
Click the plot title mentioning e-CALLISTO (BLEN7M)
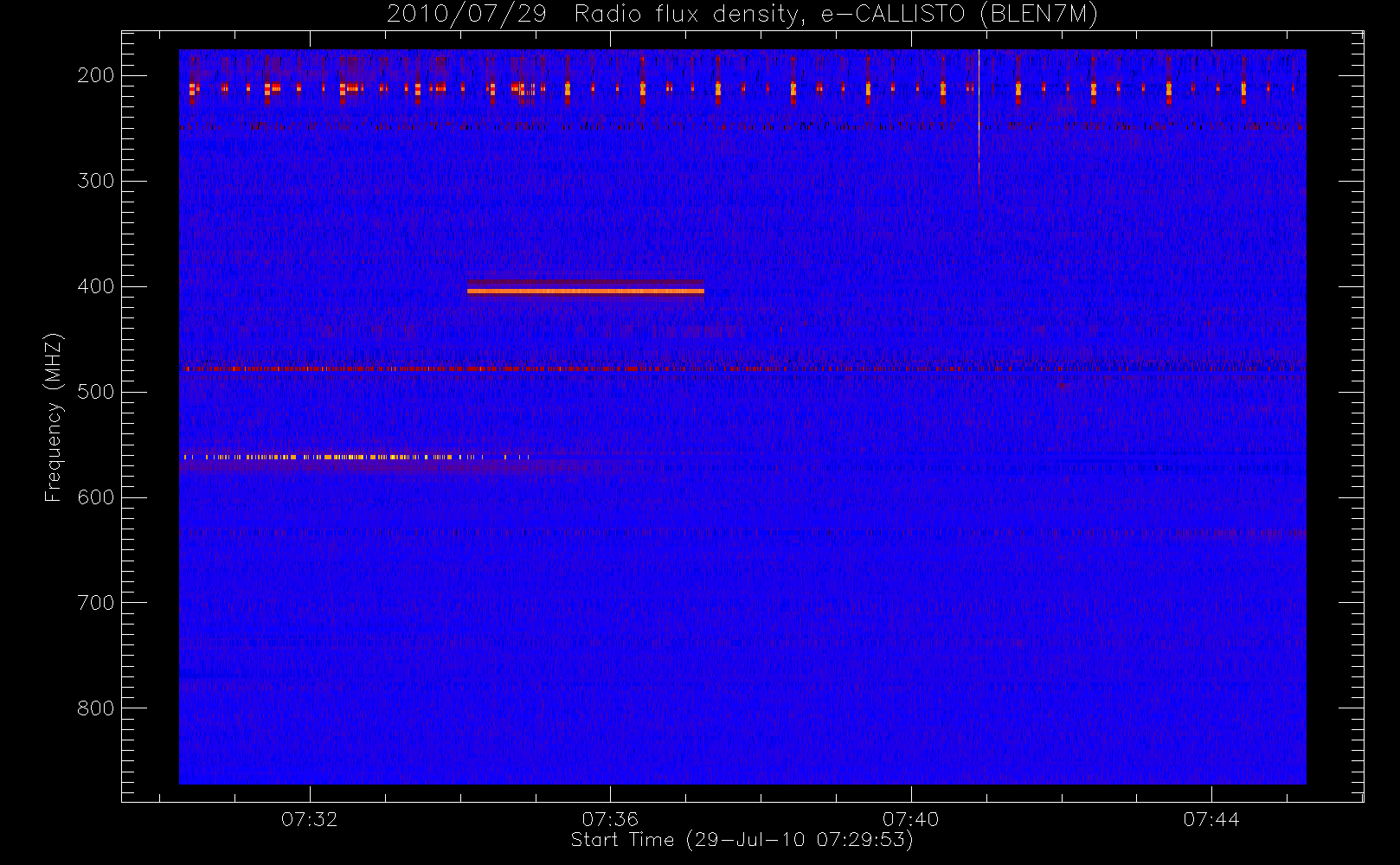tap(742, 15)
